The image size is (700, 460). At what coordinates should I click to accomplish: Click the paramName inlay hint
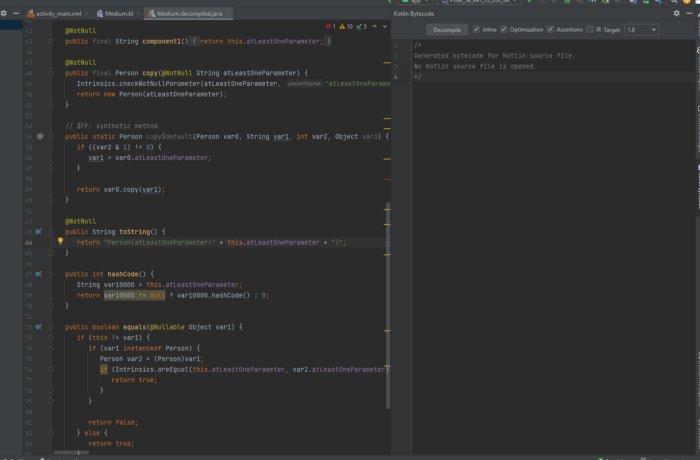[x=304, y=84]
